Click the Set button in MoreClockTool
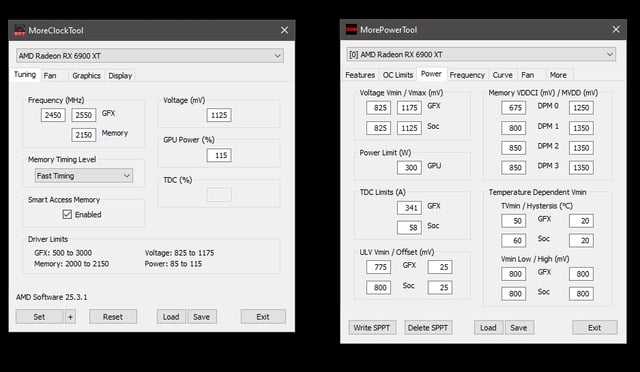This screenshot has width=640, height=372. 39,316
